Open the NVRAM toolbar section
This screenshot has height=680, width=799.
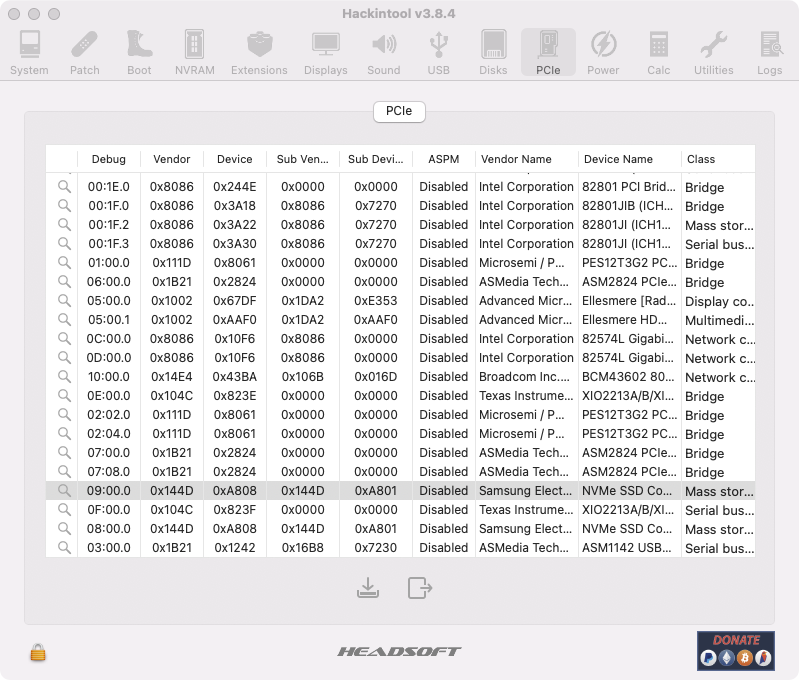pyautogui.click(x=195, y=53)
